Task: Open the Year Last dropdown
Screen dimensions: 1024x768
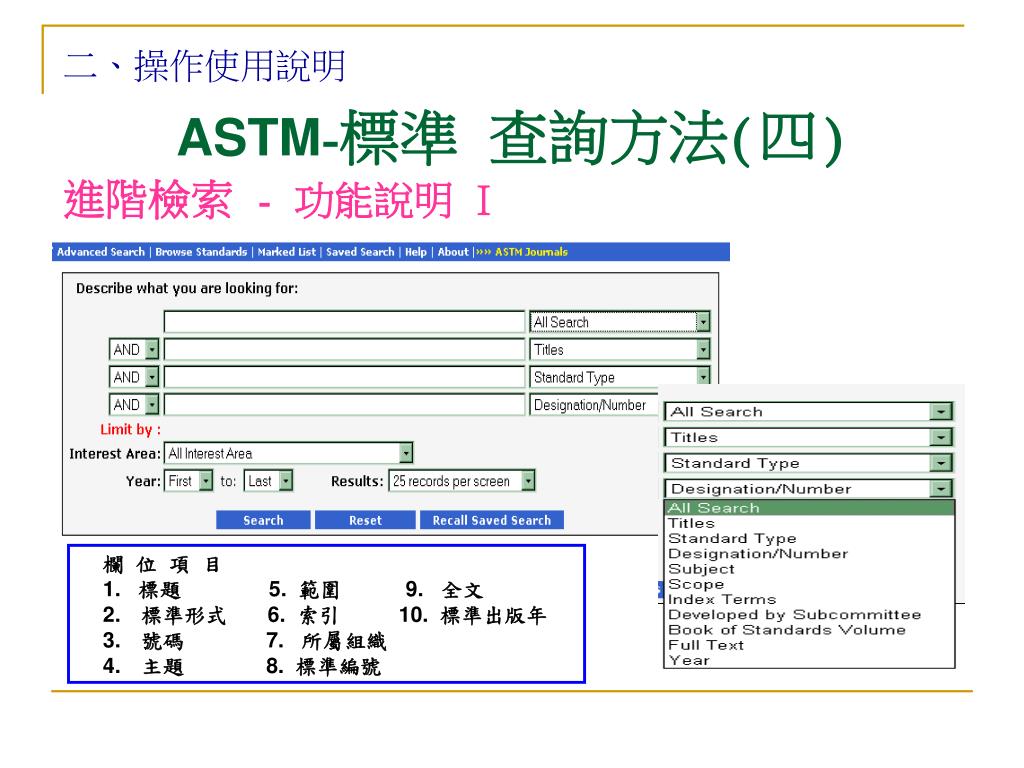Action: [268, 481]
